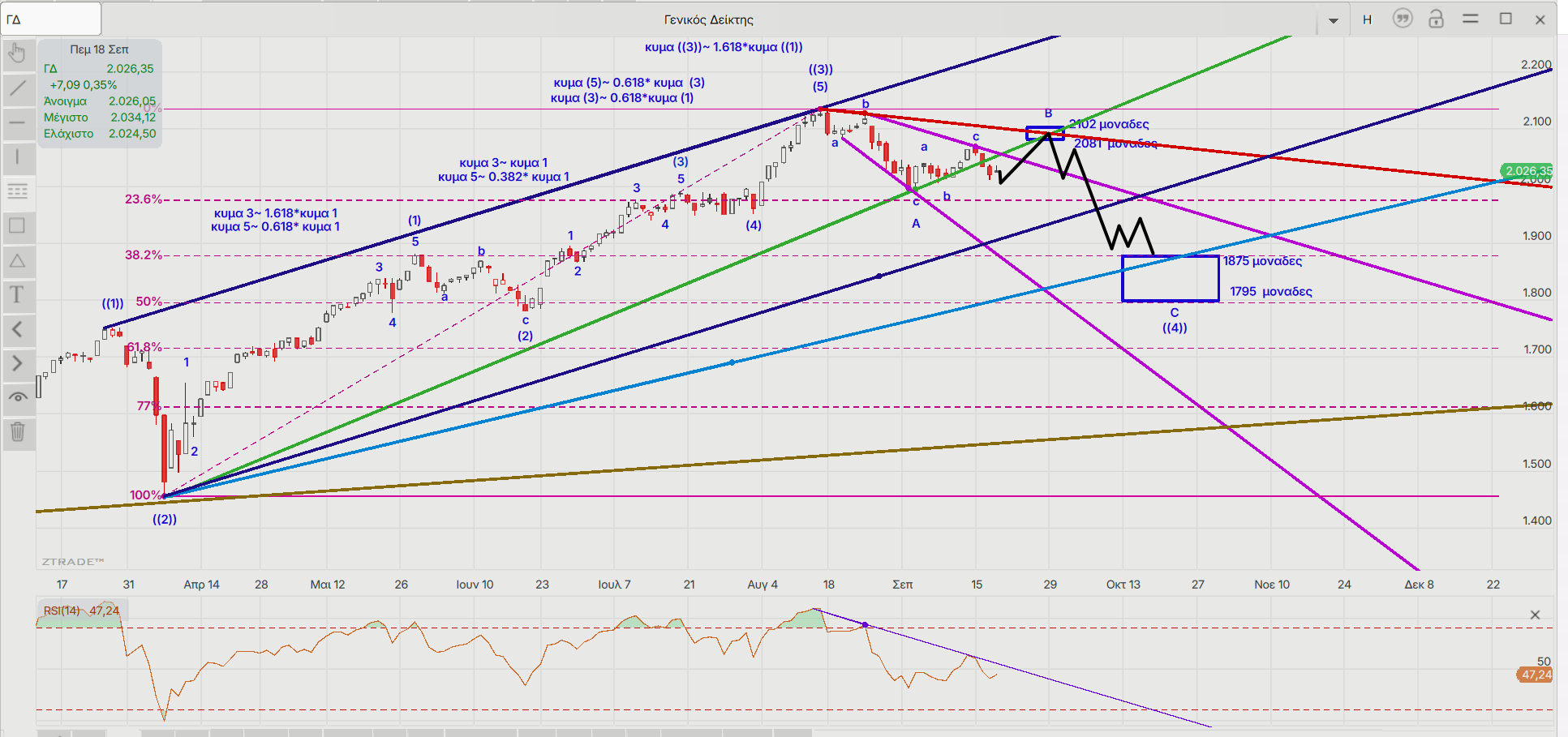Click the ((4)) wave label under C
1568x737 pixels.
pos(1175,328)
